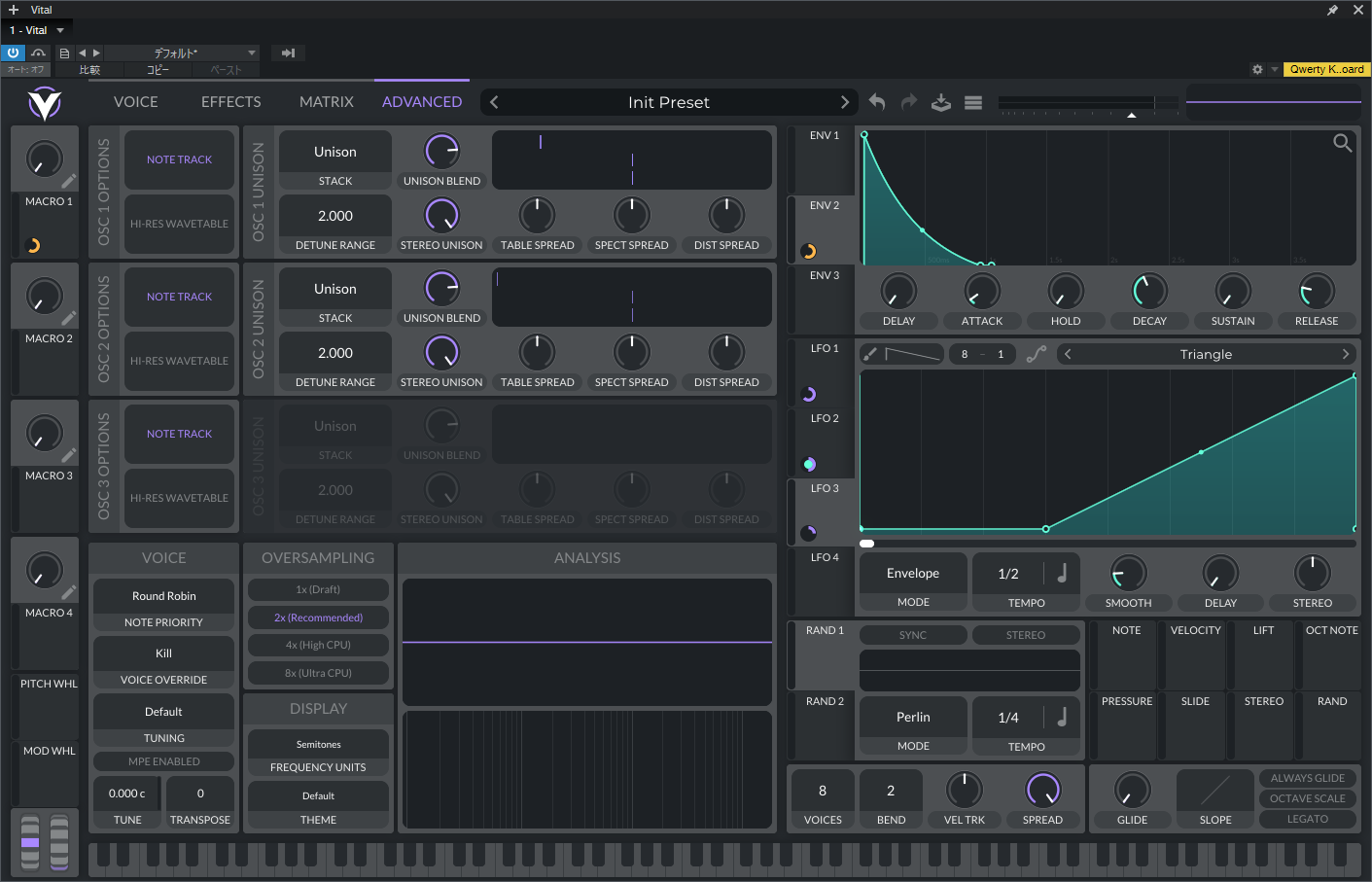Click the host next preset arrow
Image resolution: width=1372 pixels, height=882 pixels.
[96, 53]
